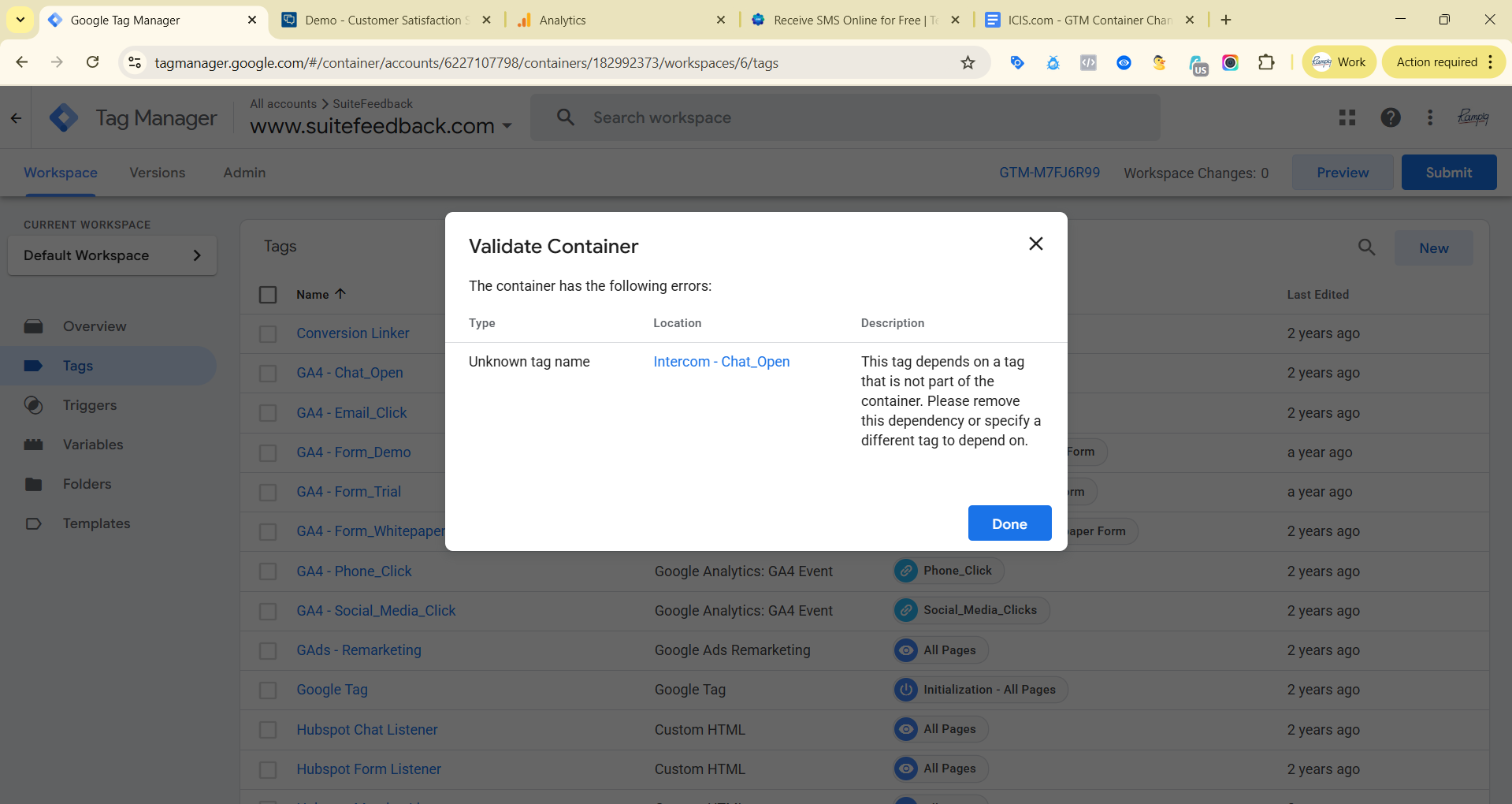Expand the Default Workspace selector
Viewport: 1512px width, 804px height.
[112, 255]
